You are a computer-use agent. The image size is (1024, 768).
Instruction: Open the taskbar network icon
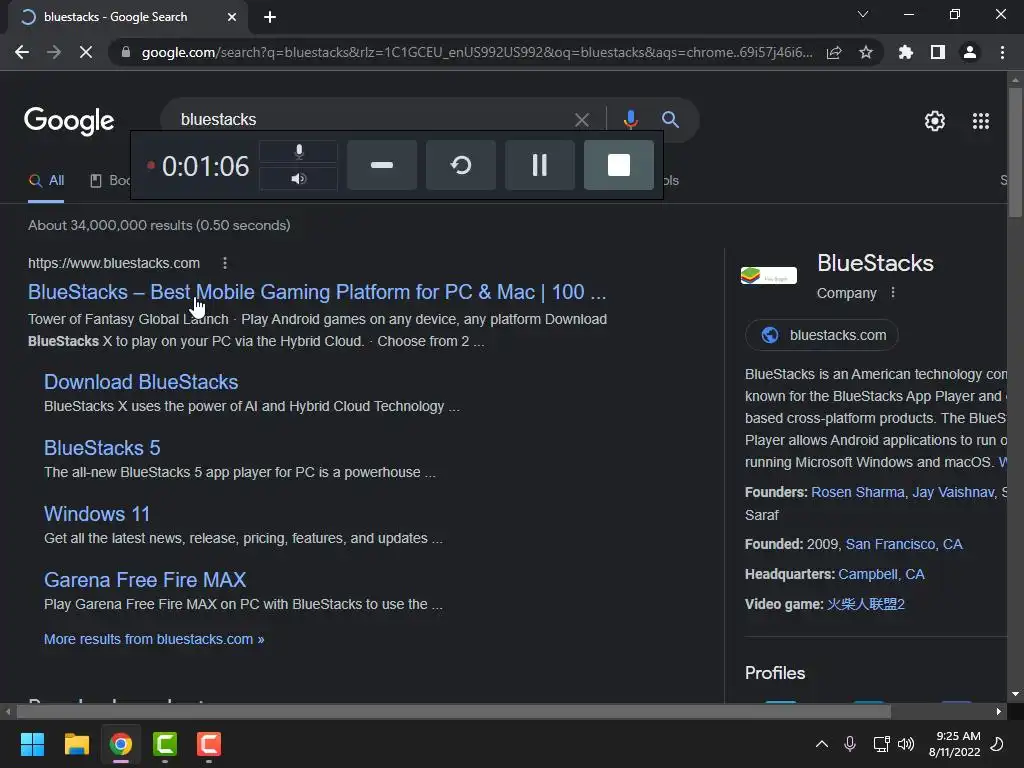click(881, 744)
